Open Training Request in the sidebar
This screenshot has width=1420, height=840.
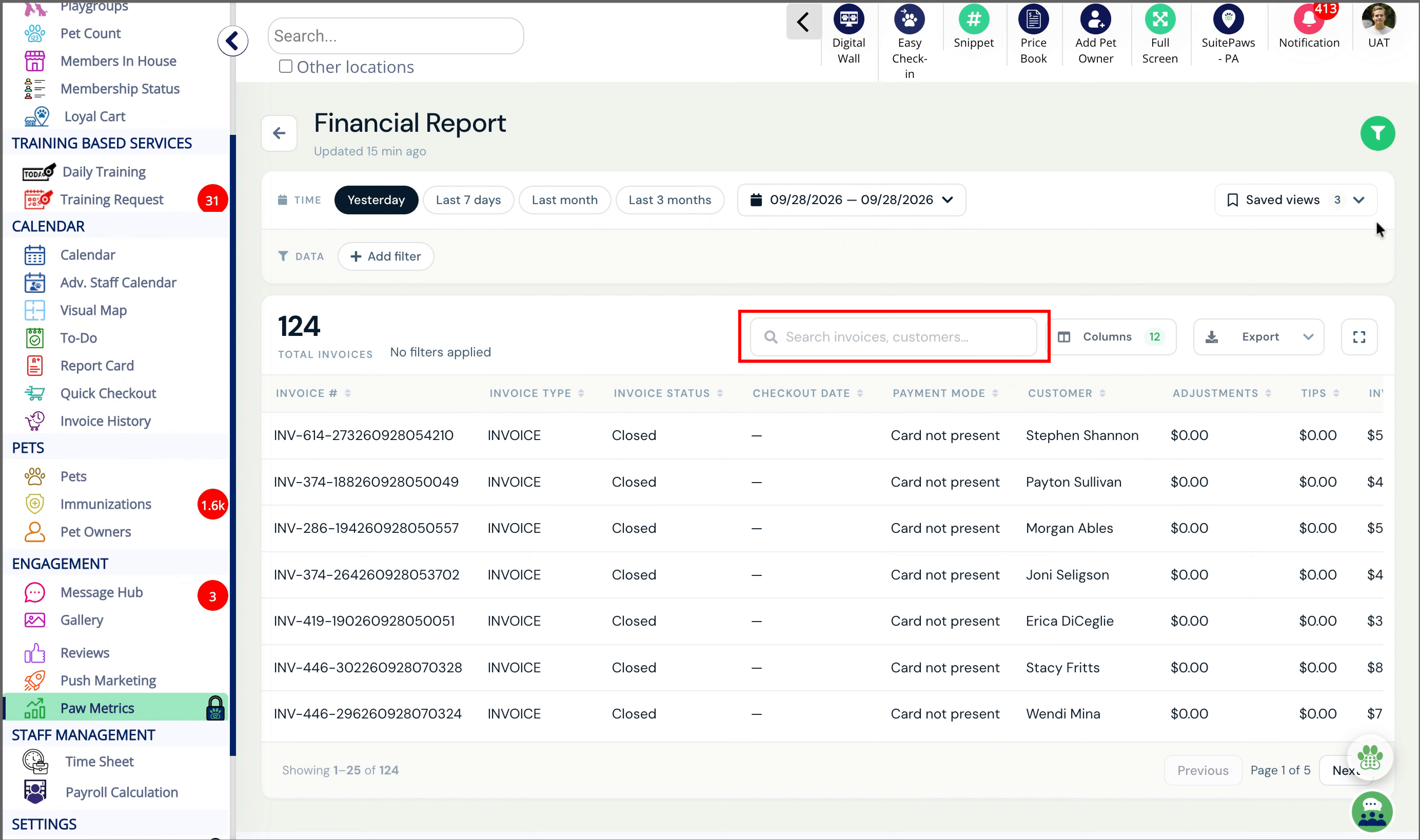(111, 199)
